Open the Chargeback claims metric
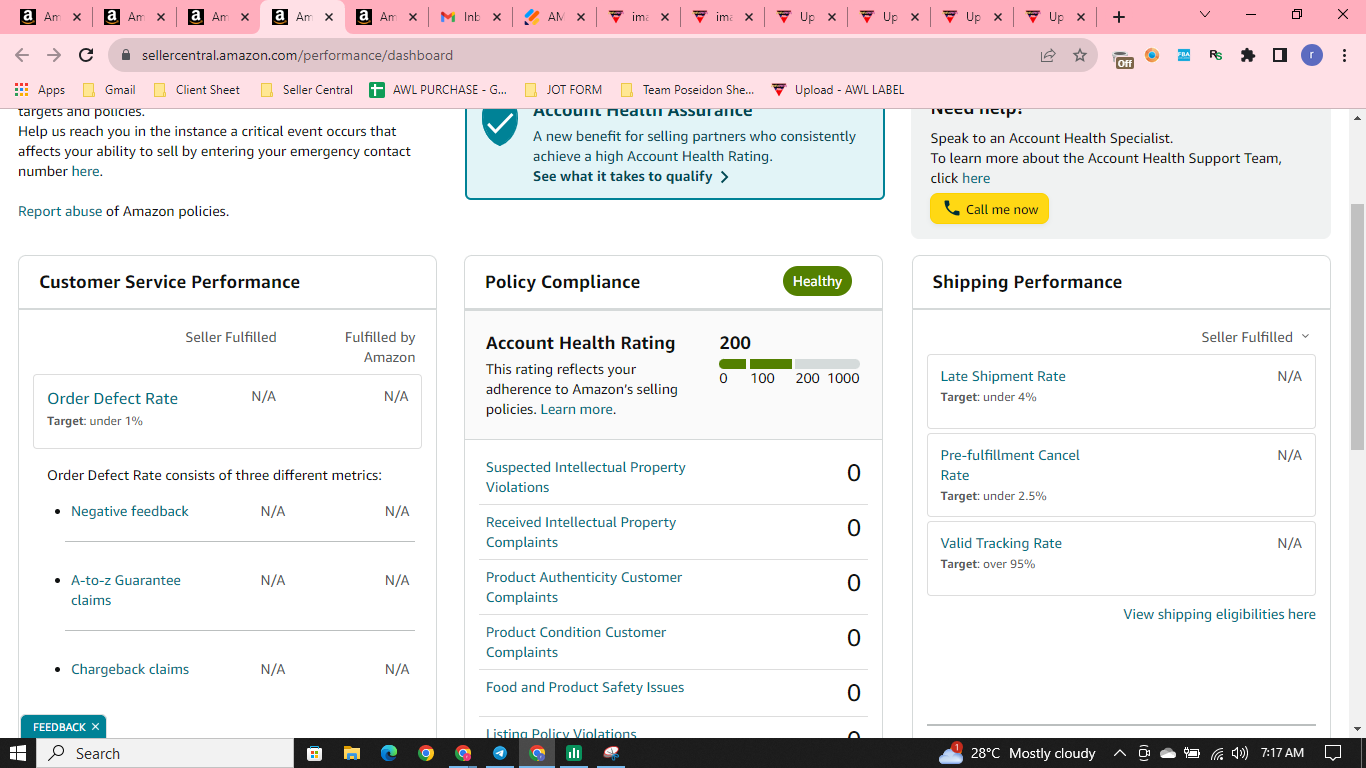Viewport: 1366px width, 768px height. (x=130, y=669)
